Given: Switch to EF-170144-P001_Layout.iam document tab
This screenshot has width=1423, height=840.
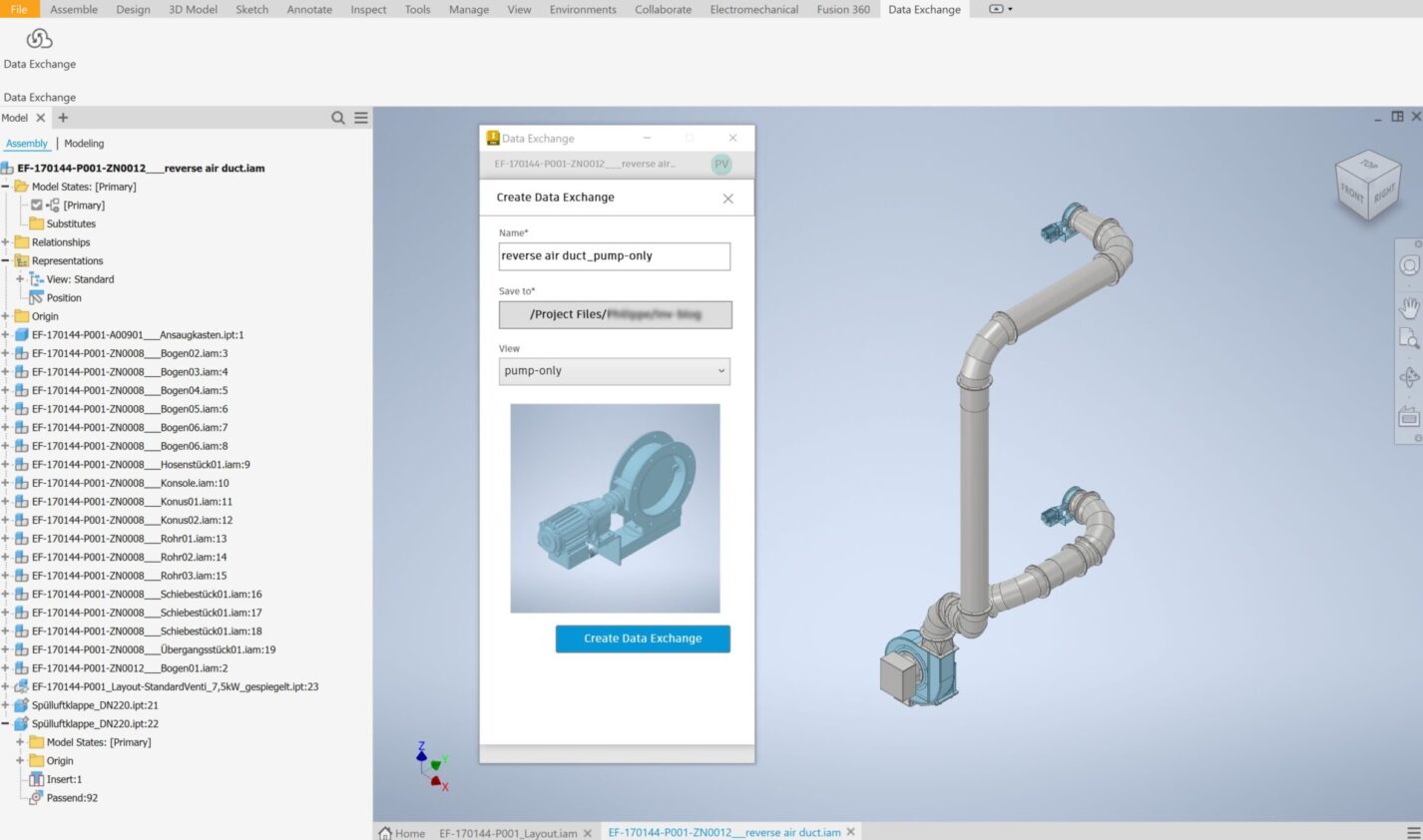Looking at the screenshot, I should point(508,833).
